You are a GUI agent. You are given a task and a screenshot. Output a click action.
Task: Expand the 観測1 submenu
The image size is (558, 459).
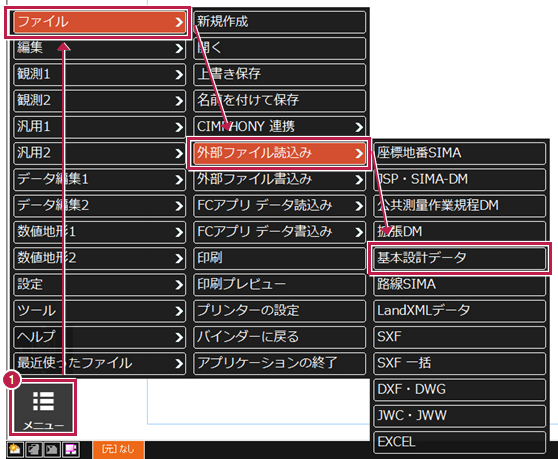(99, 74)
